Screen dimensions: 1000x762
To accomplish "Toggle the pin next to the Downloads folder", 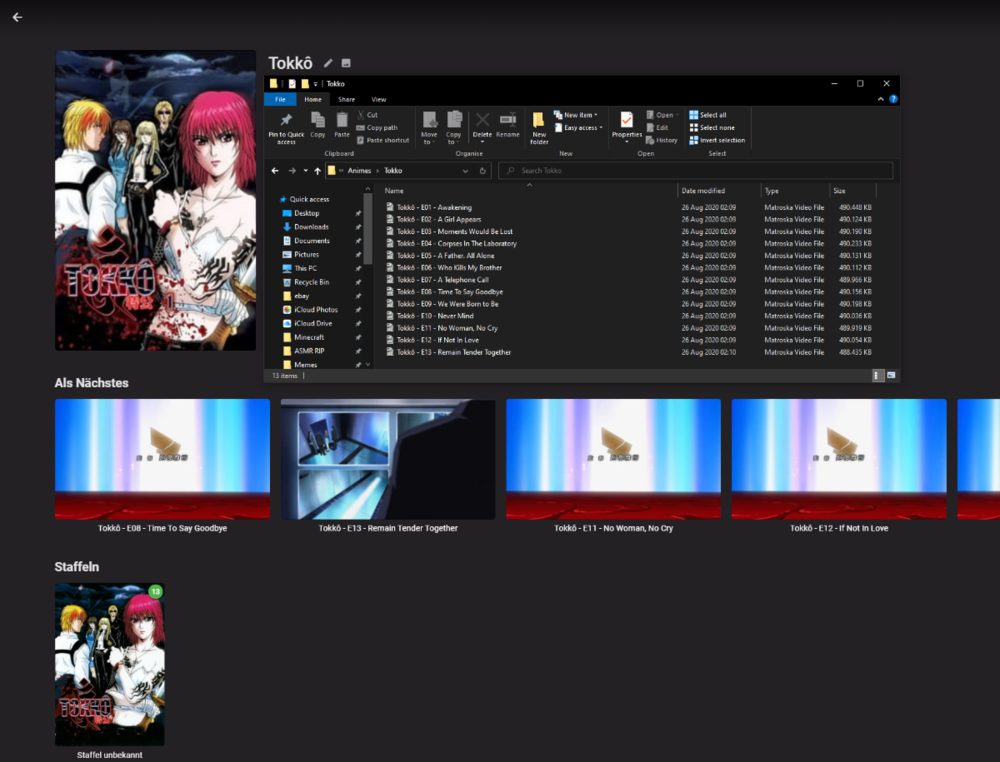I will point(358,227).
